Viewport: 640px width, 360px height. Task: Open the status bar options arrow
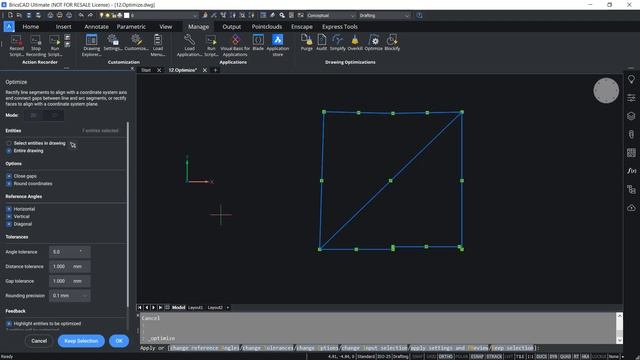[x=622, y=357]
